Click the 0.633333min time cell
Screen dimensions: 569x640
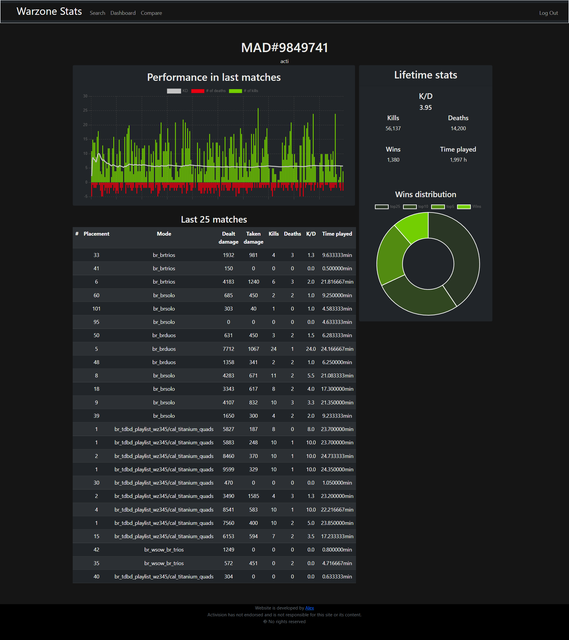(x=337, y=577)
